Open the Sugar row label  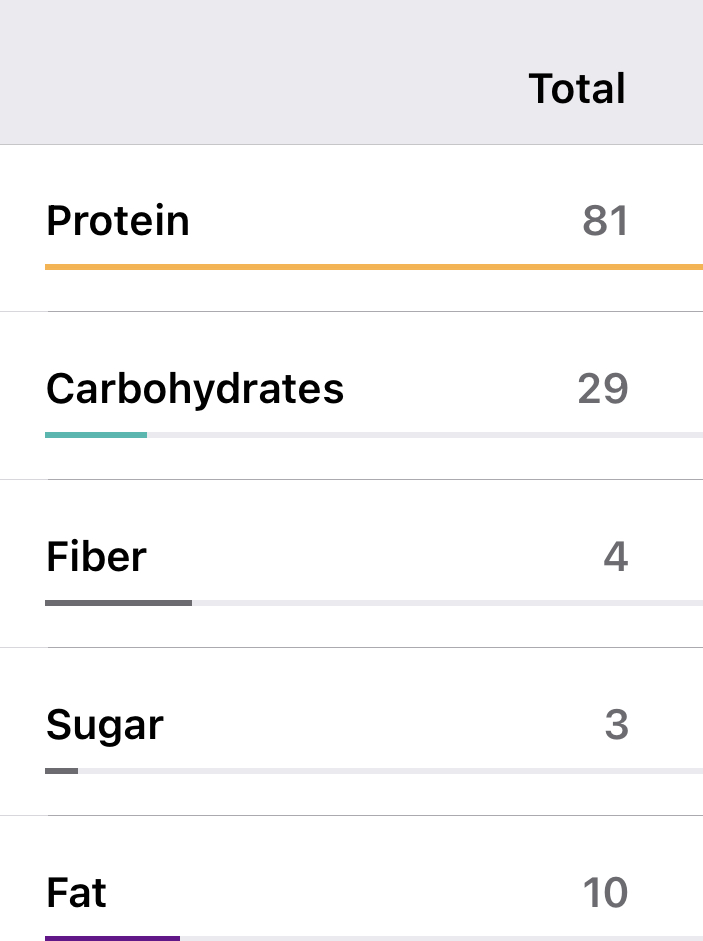(x=105, y=725)
